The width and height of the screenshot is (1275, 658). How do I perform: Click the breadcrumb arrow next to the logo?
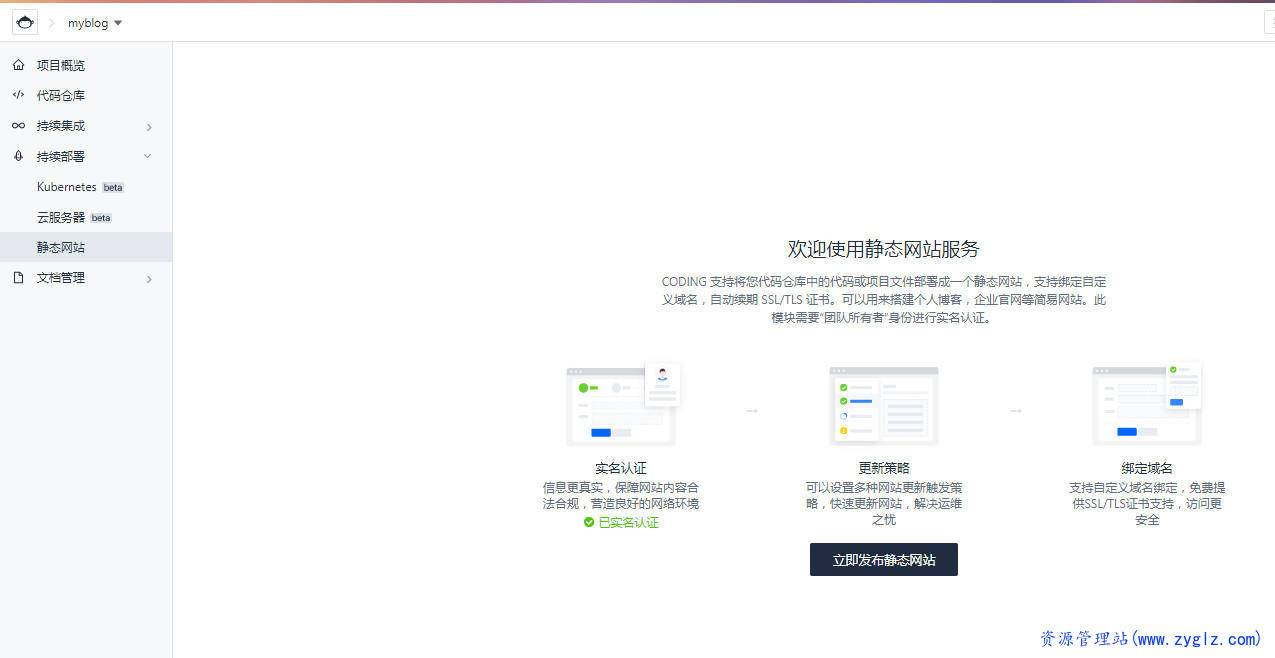(x=52, y=23)
